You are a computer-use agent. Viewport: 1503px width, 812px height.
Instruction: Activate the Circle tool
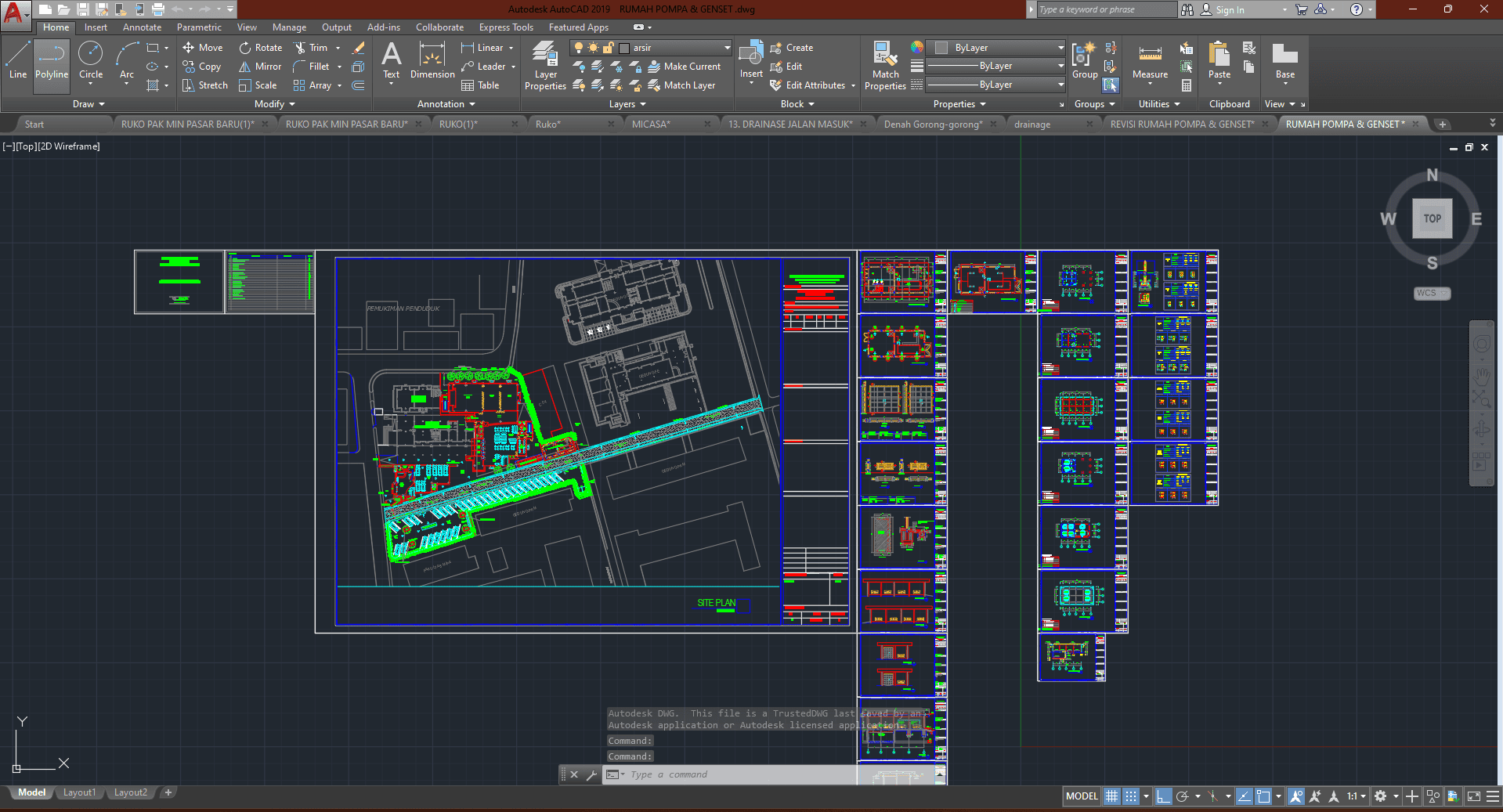[x=91, y=61]
